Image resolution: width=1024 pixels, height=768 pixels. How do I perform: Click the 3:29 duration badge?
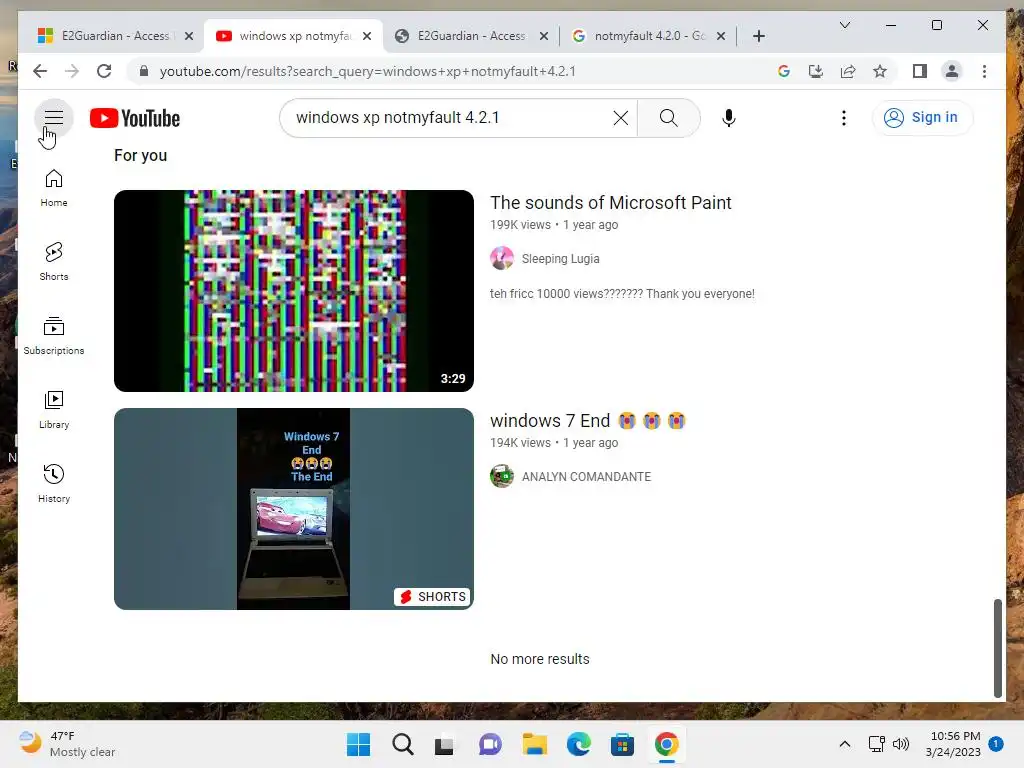coord(453,379)
